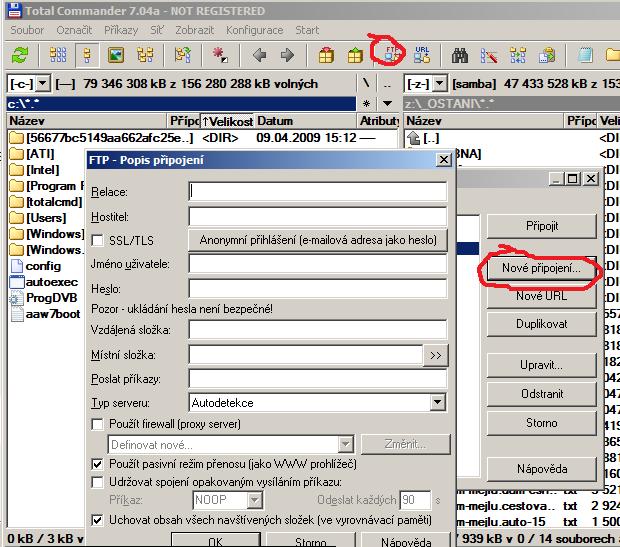Click the FTP URL toolbar icon
This screenshot has width=620, height=547.
421,55
